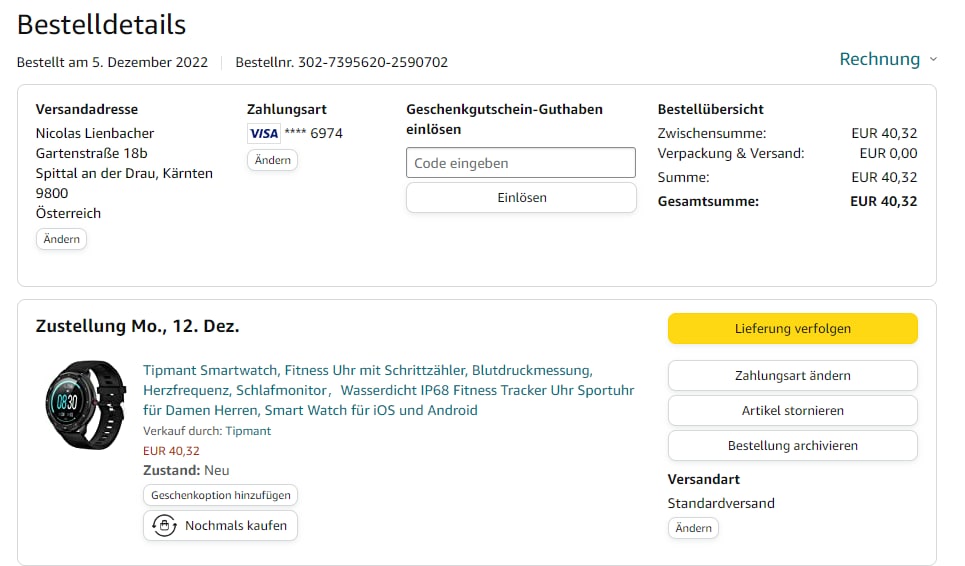The width and height of the screenshot is (965, 566).
Task: Track delivery with Lieferung verfolgen
Action: pyautogui.click(x=792, y=328)
